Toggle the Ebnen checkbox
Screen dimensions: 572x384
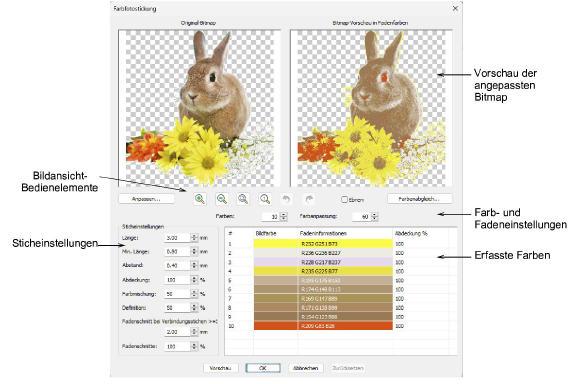click(x=344, y=199)
